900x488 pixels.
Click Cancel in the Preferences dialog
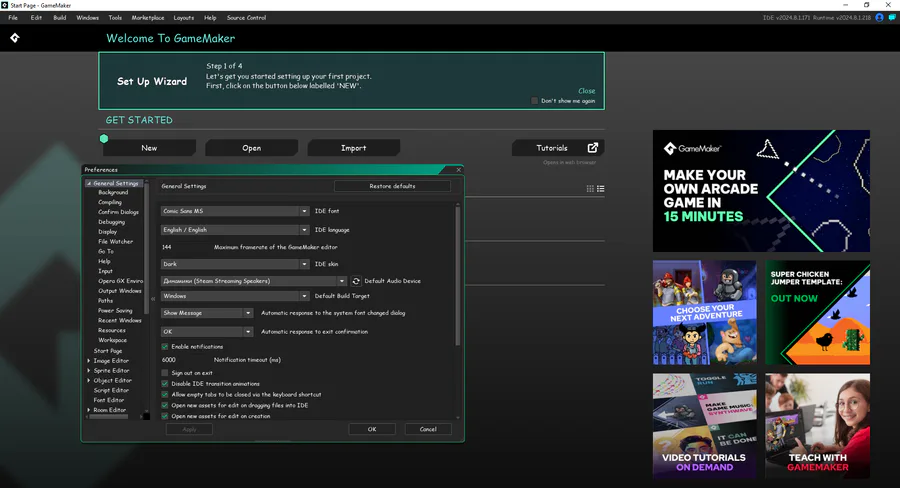pos(428,429)
